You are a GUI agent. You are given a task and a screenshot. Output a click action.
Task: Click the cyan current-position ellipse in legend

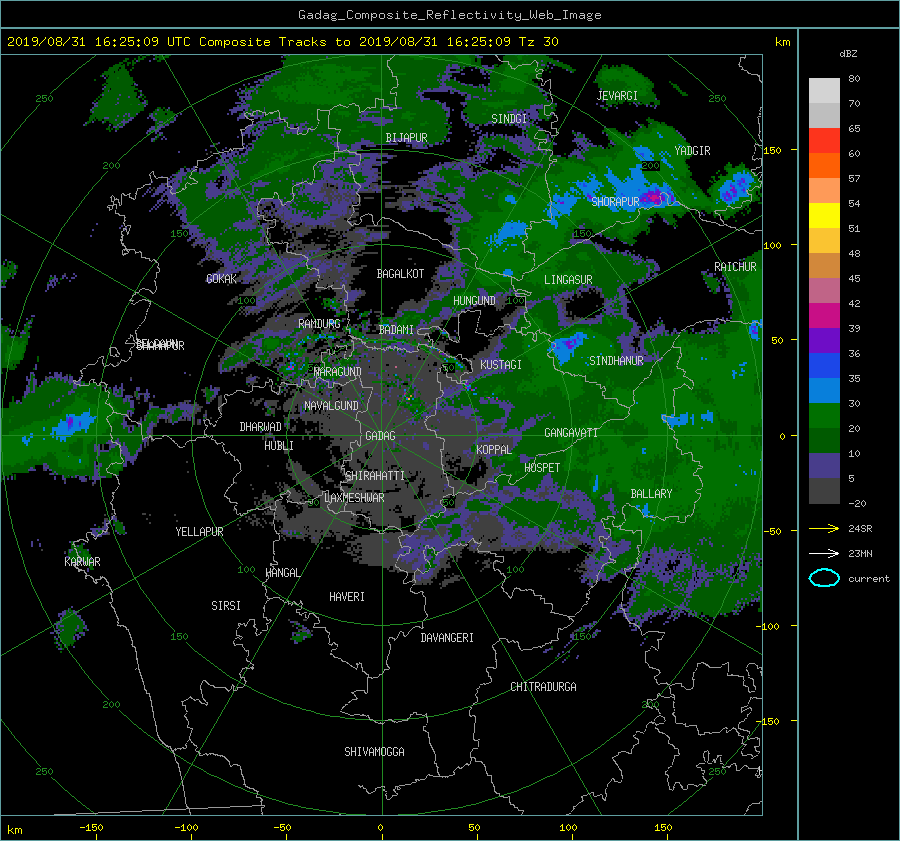point(824,578)
